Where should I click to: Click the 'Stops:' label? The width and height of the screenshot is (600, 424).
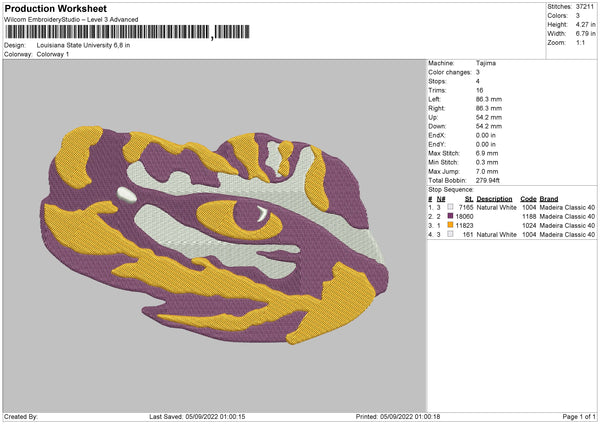click(437, 81)
